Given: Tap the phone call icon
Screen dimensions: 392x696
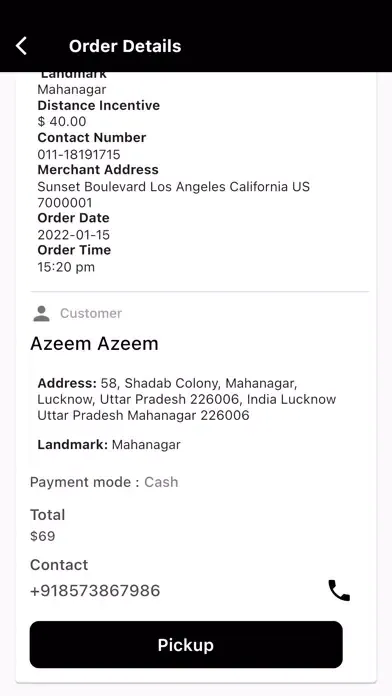Looking at the screenshot, I should coord(339,590).
